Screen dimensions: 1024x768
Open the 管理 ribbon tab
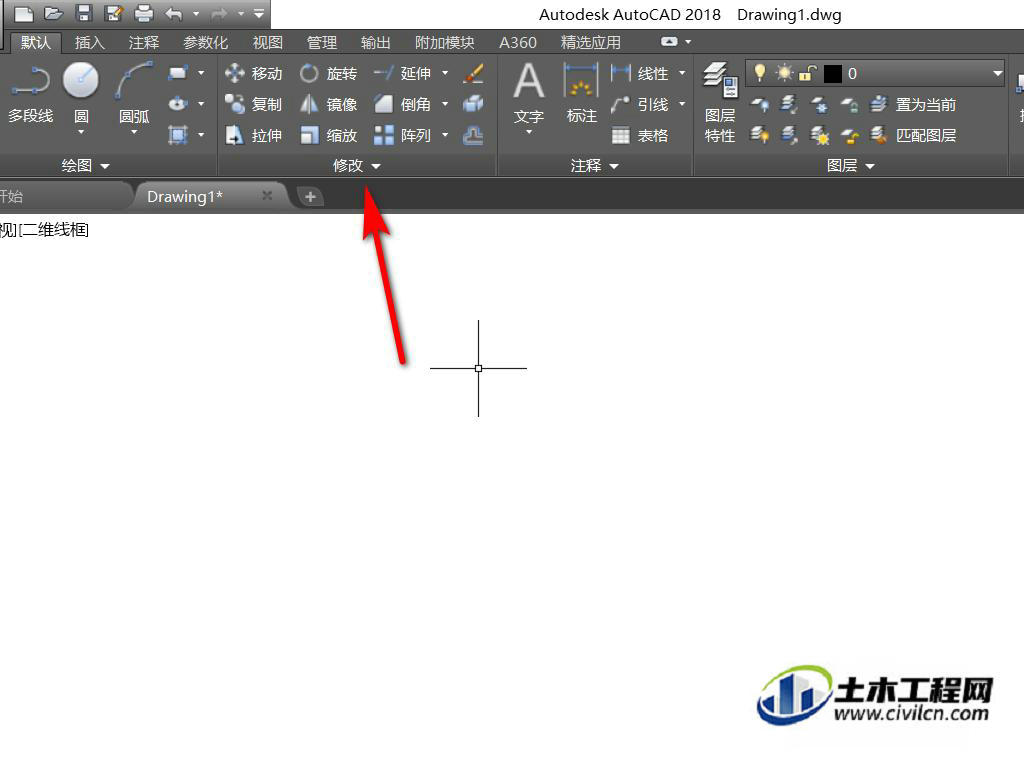(322, 42)
